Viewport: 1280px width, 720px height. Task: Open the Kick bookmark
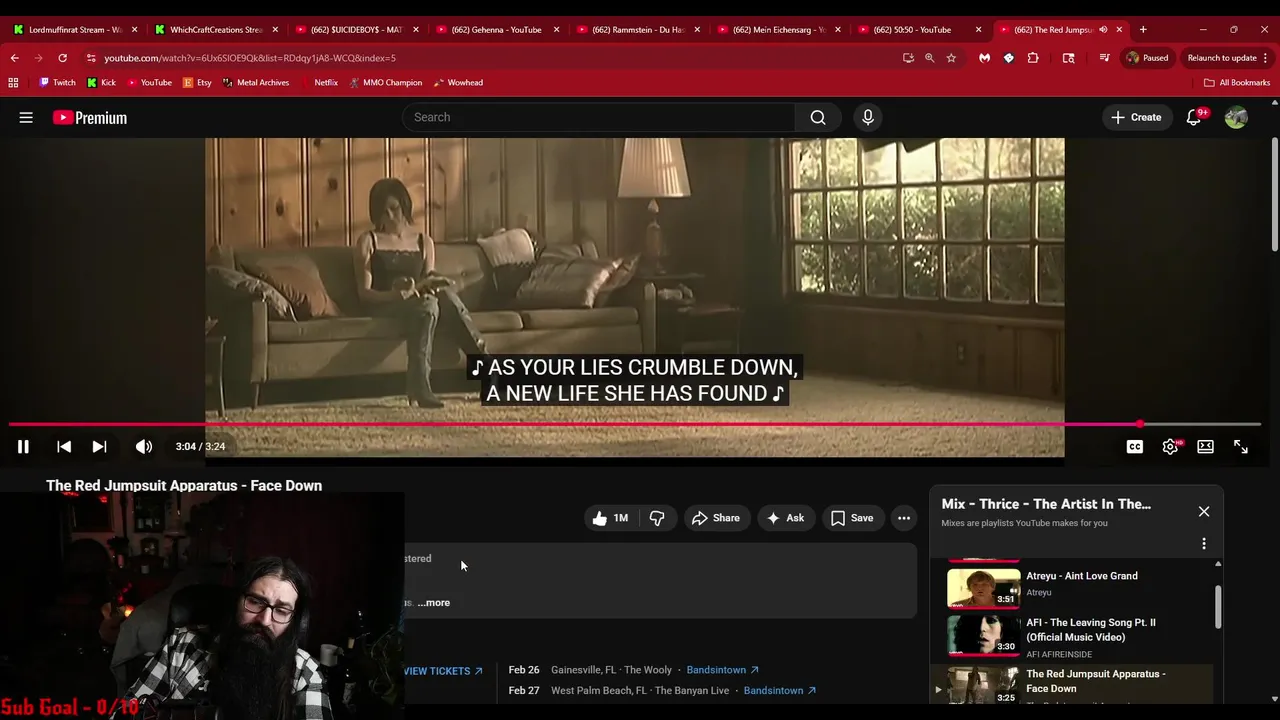[101, 83]
